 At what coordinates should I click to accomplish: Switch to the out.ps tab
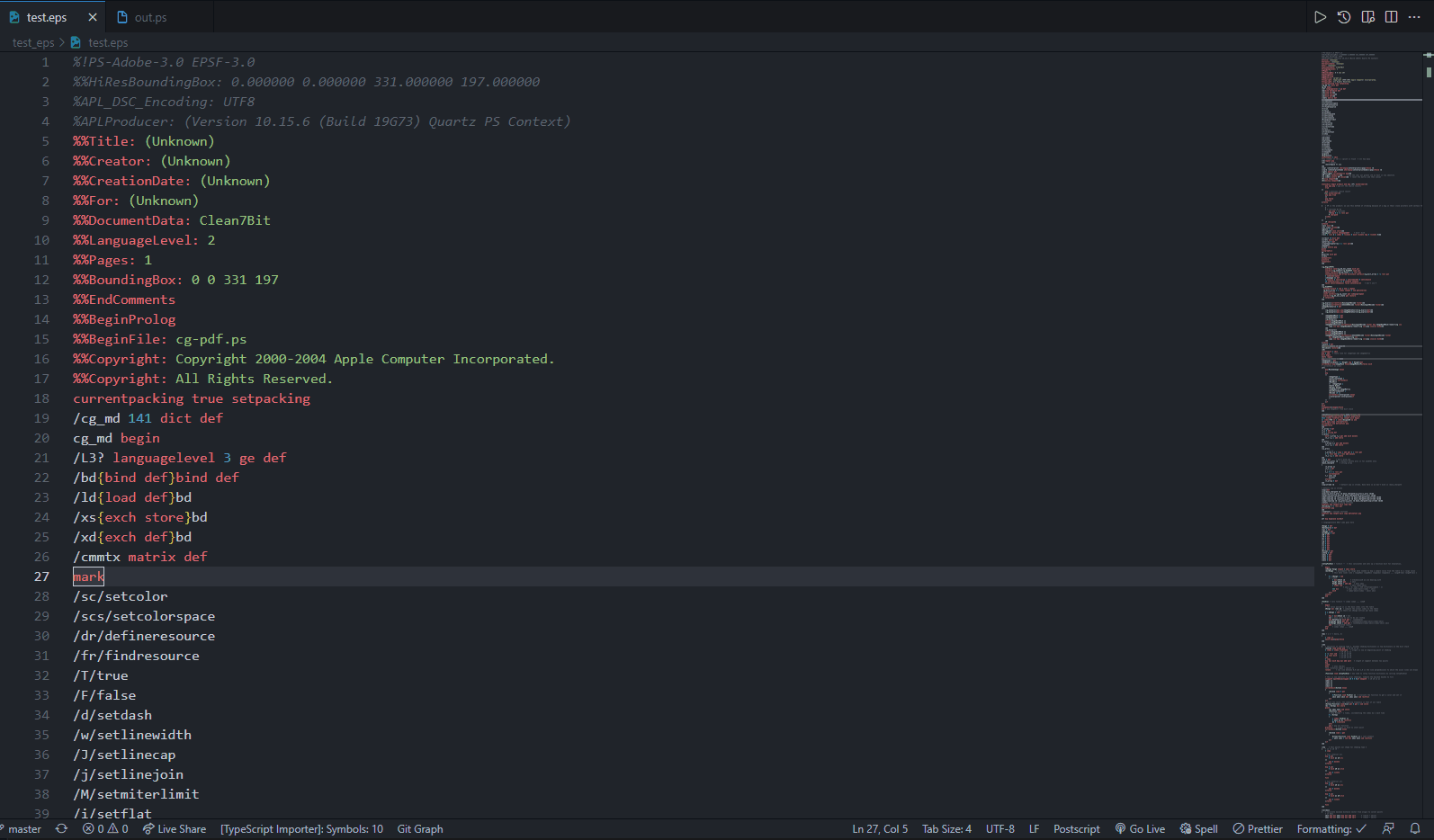(x=150, y=17)
